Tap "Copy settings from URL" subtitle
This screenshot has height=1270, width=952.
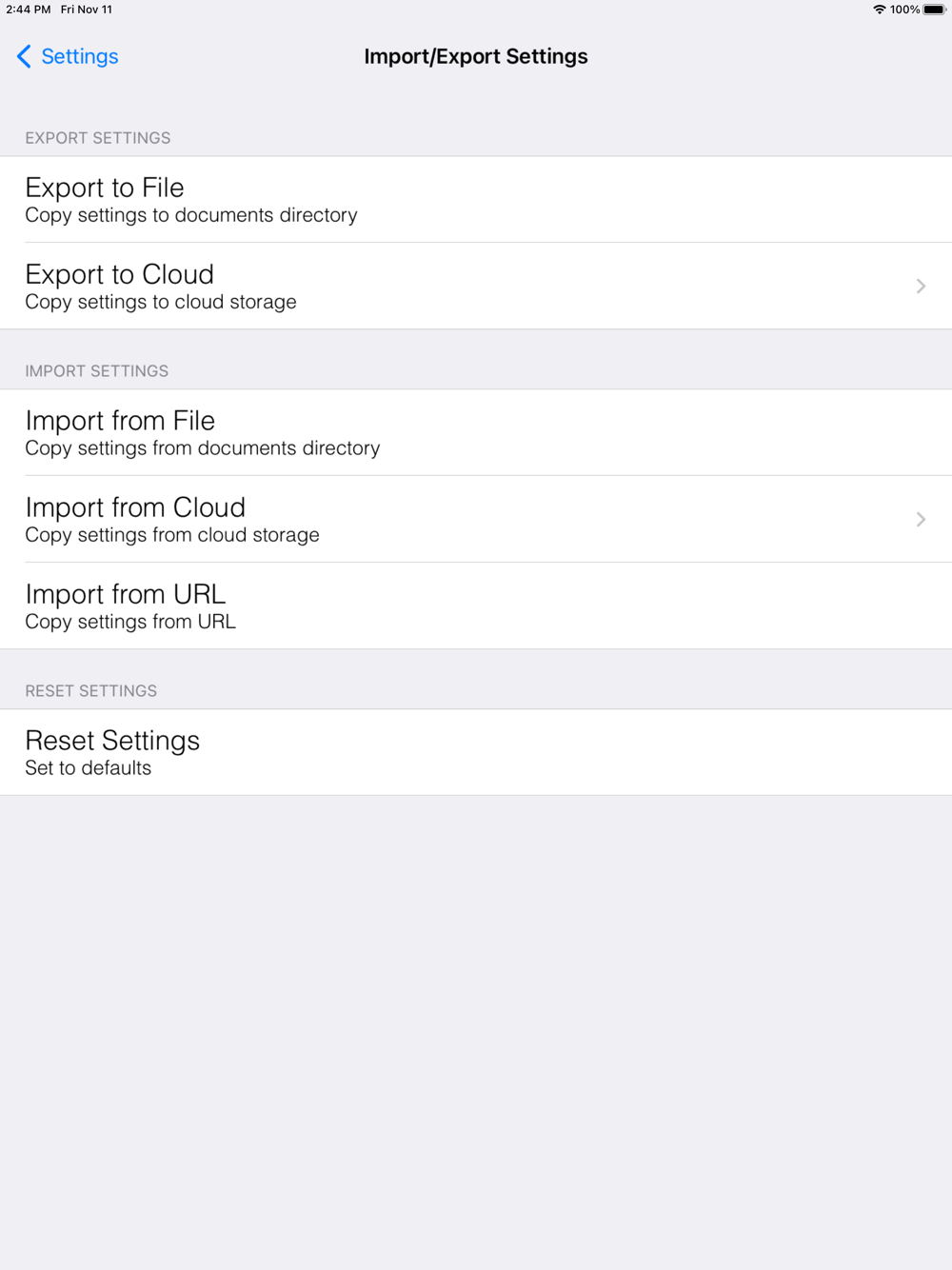pos(130,622)
